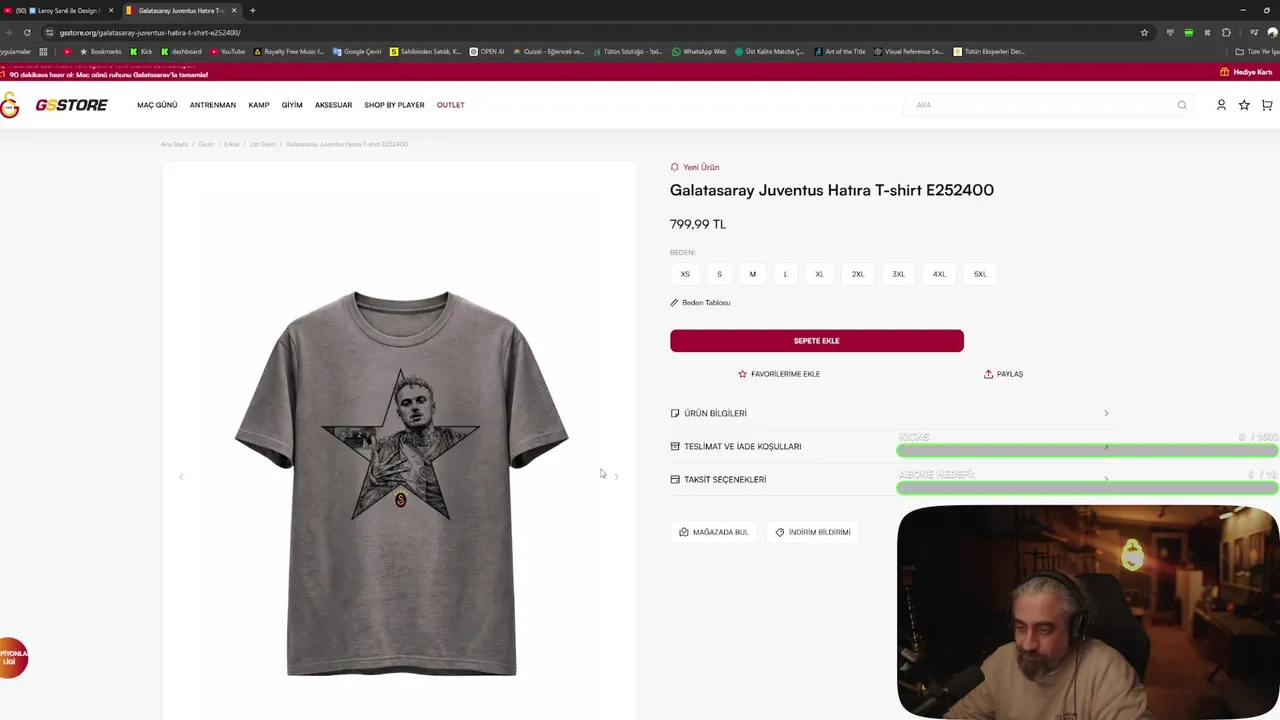1280x720 pixels.
Task: Show next product image arrow
Action: click(x=616, y=477)
